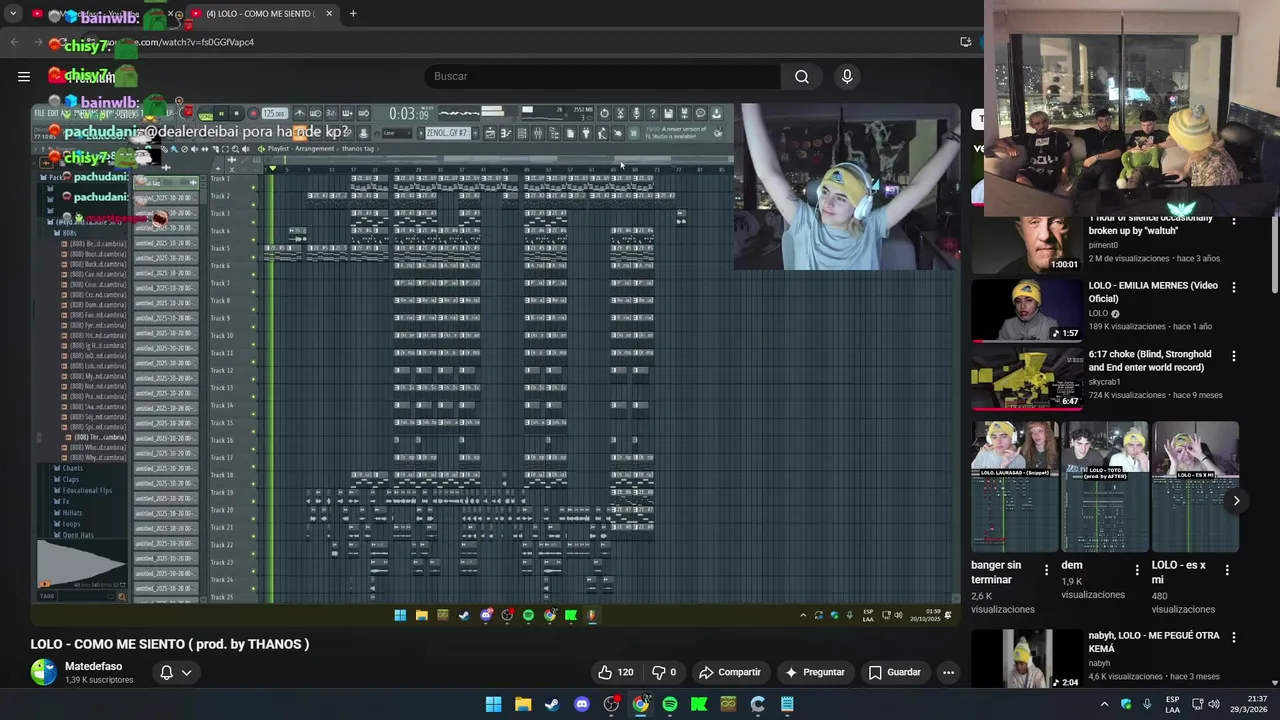Image resolution: width=1280 pixels, height=720 pixels.
Task: Open notification bell dropdown for Matedefaso
Action: click(176, 673)
